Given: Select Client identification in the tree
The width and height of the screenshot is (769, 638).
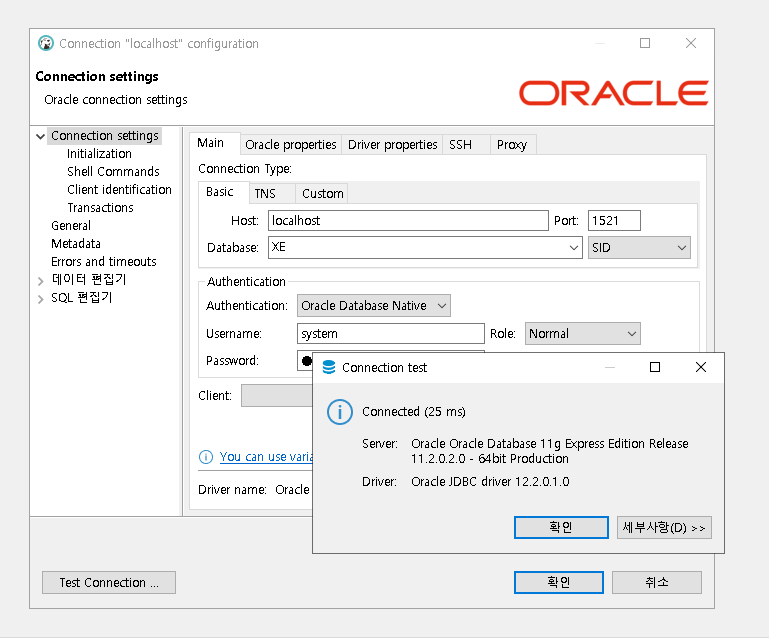Looking at the screenshot, I should pos(119,190).
